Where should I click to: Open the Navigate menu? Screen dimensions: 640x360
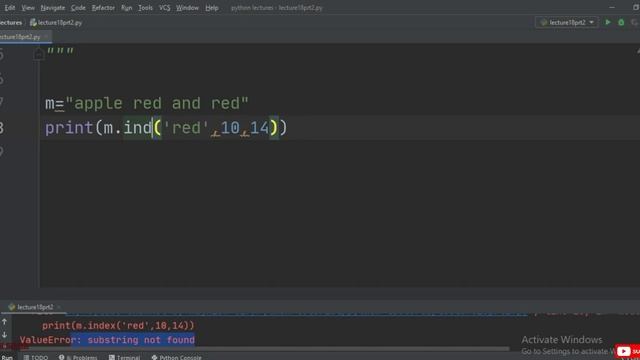coord(53,8)
